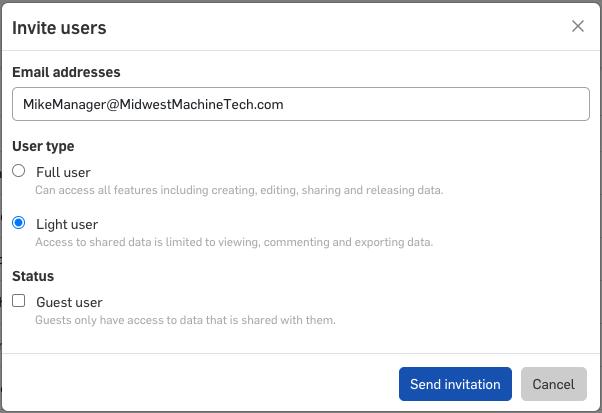Click the 'Status' section heading
Viewport: 602px width, 413px height.
33,276
